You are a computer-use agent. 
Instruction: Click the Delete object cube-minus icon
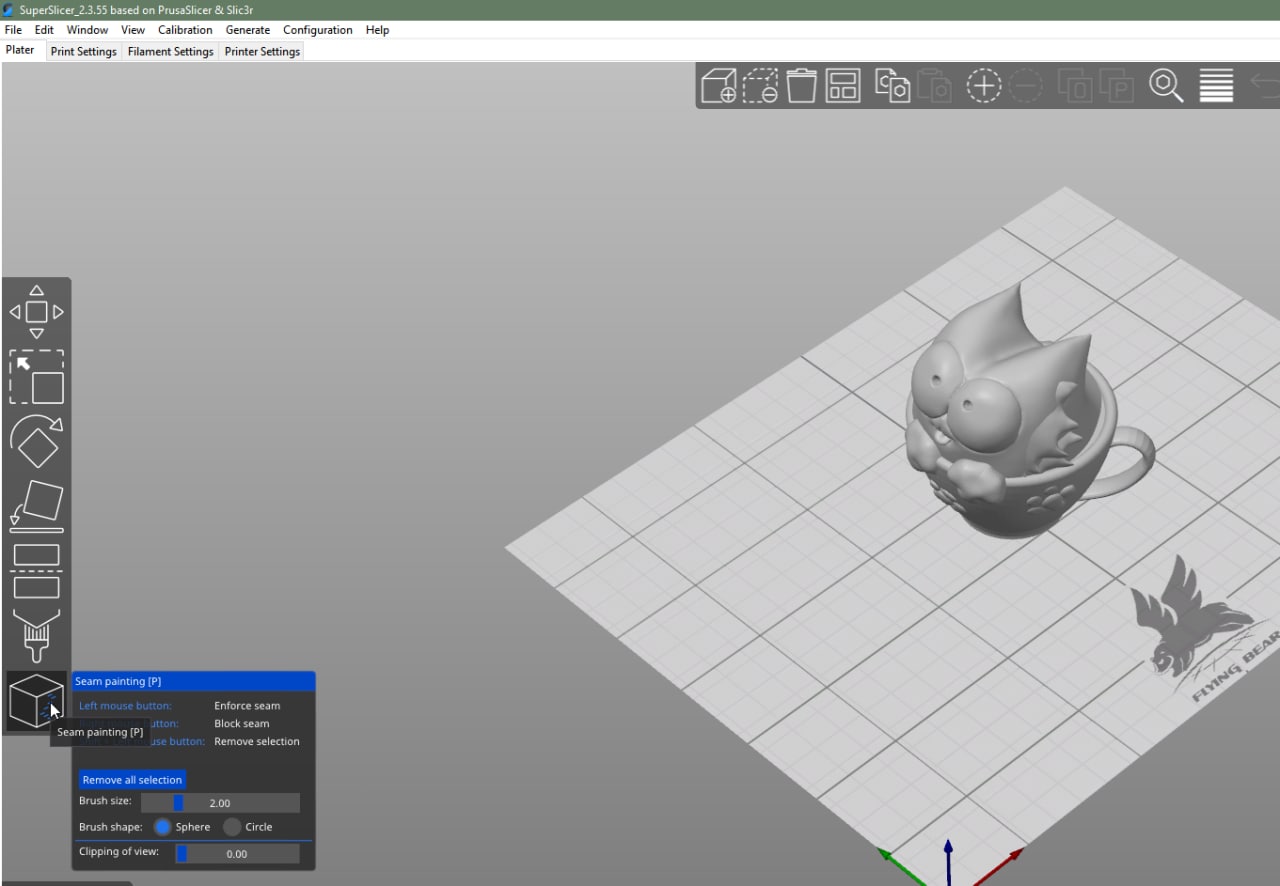click(x=761, y=86)
